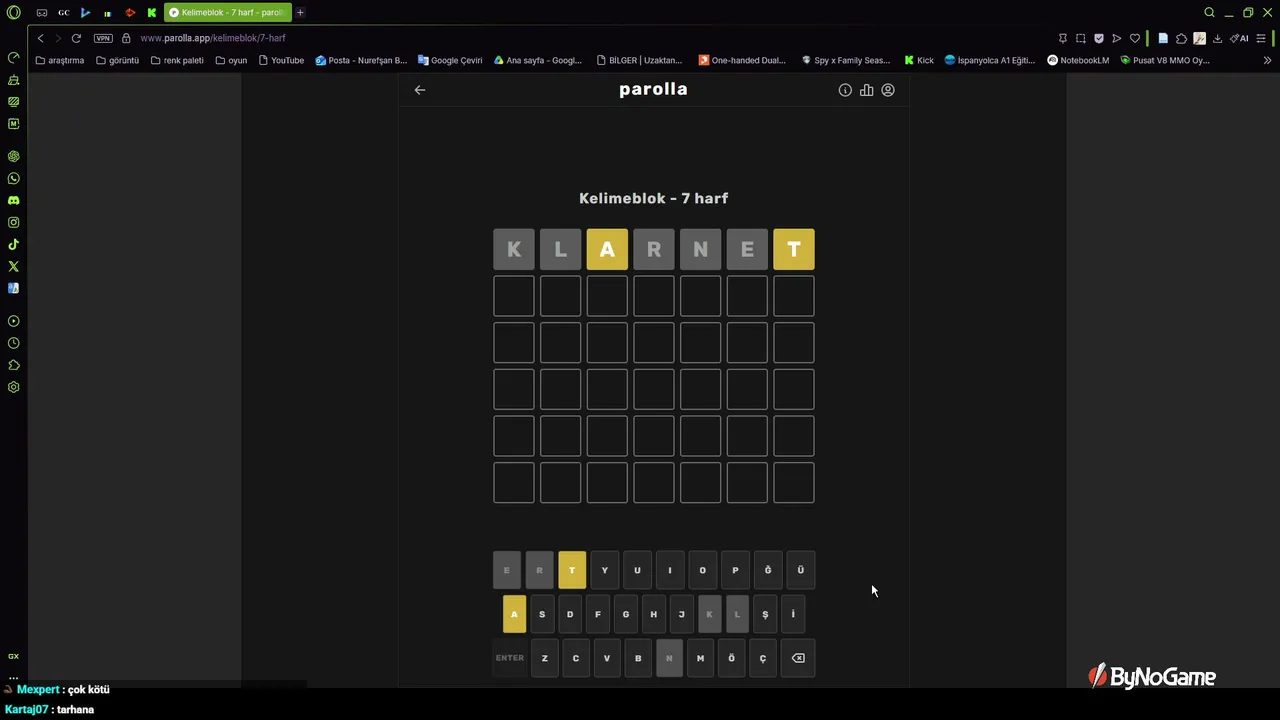This screenshot has height=720, width=1280.
Task: Tap the V key on the game keyboard
Action: (x=607, y=658)
